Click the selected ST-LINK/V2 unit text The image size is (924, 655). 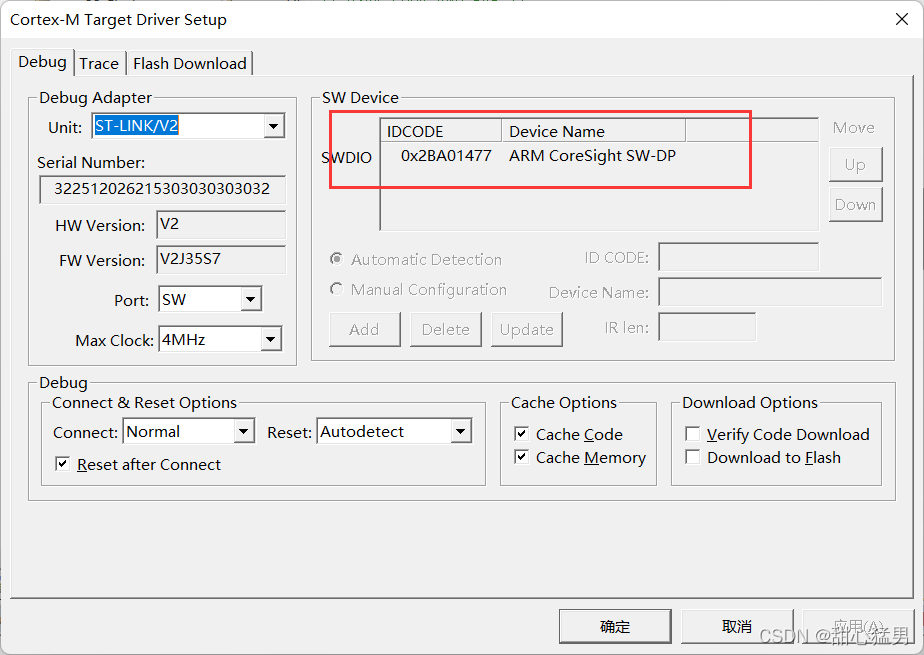(x=136, y=126)
